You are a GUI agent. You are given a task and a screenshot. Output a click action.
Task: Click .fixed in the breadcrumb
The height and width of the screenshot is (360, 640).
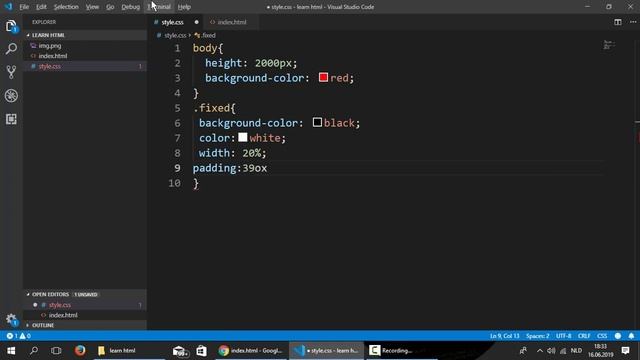(209, 36)
